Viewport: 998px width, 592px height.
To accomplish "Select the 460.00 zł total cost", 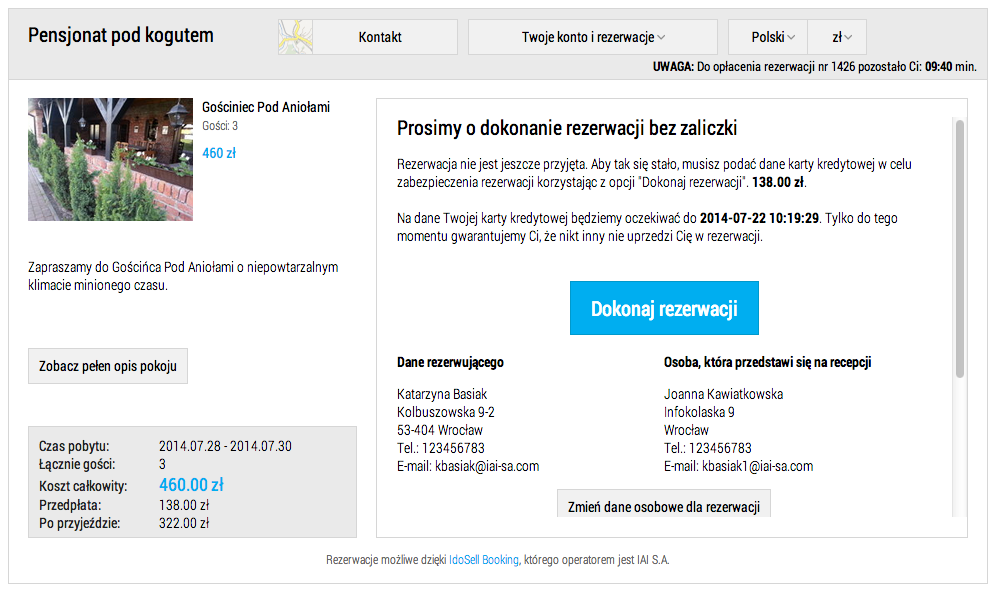I will (191, 485).
